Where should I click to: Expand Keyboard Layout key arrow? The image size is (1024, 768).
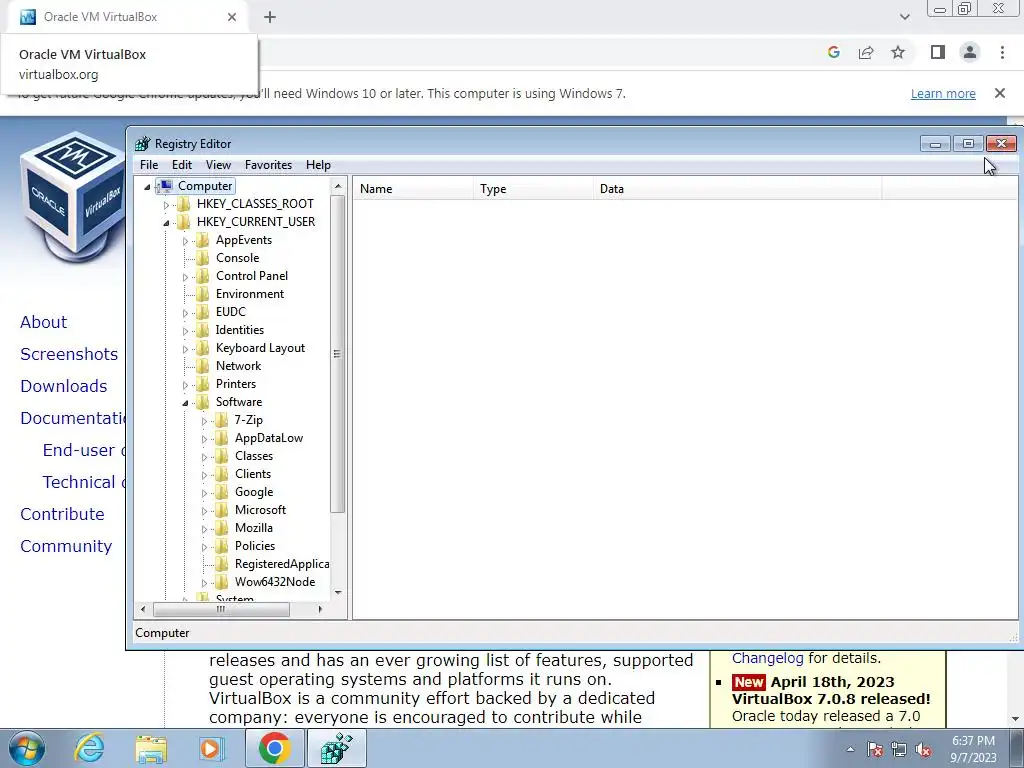tap(185, 349)
